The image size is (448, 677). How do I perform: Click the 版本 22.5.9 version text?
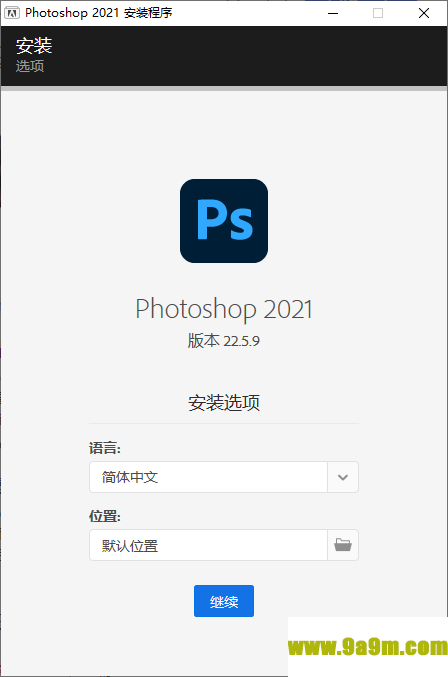click(224, 341)
